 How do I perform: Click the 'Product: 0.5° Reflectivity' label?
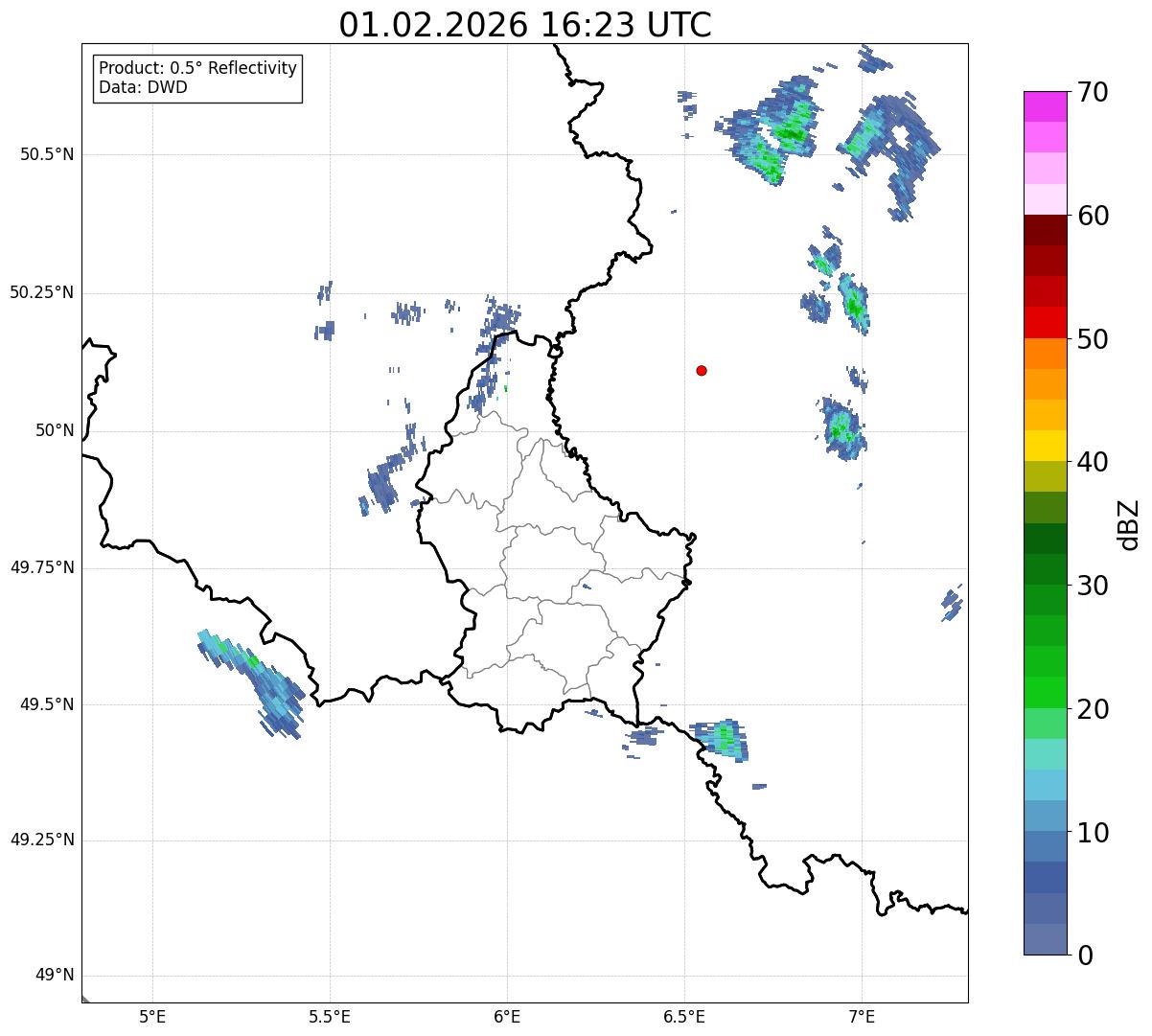tap(197, 68)
